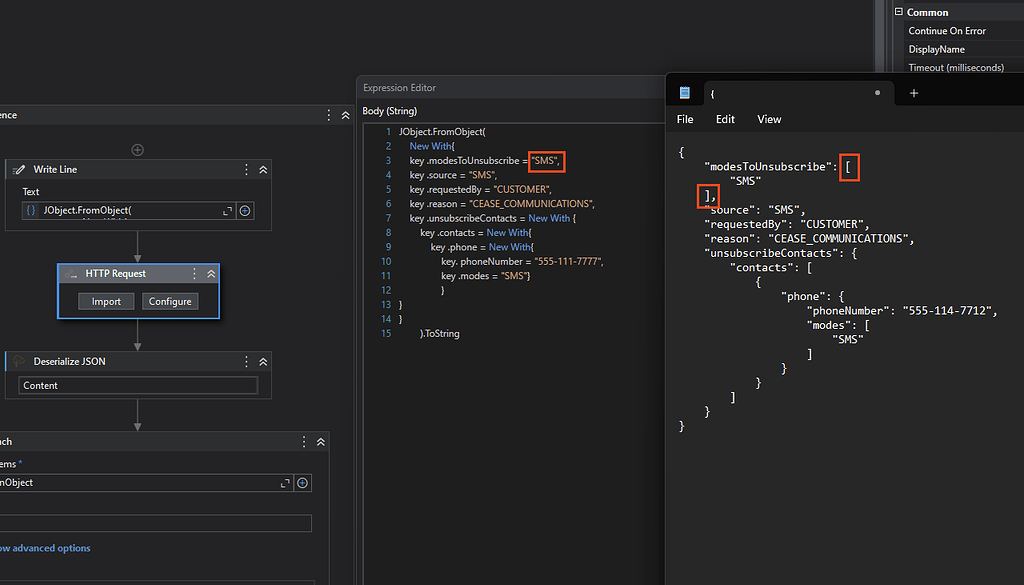
Task: Open Deserialize JSON activity options menu
Action: point(247,362)
